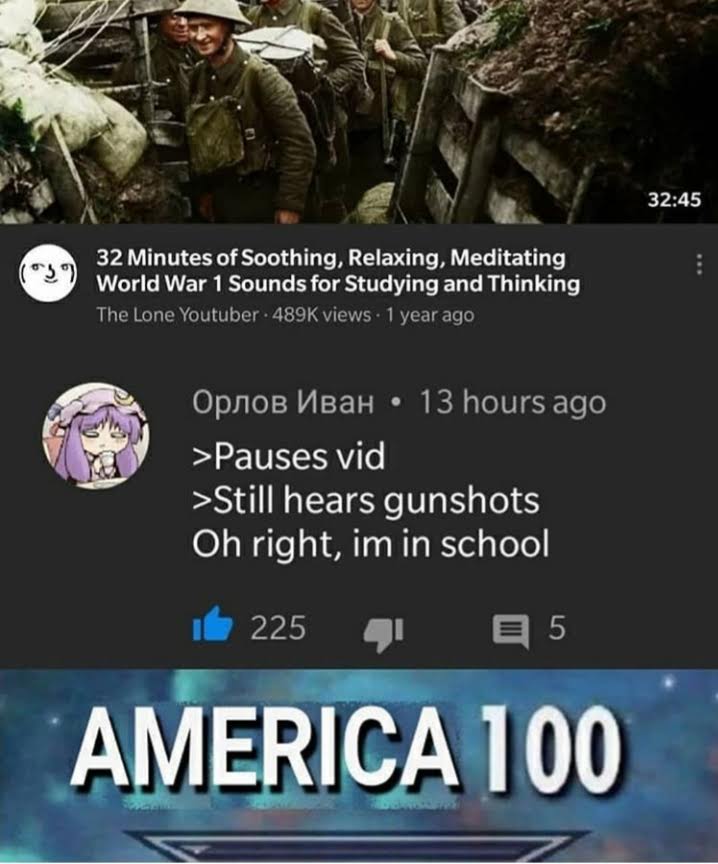Click the 5 replies count

[x=557, y=628]
